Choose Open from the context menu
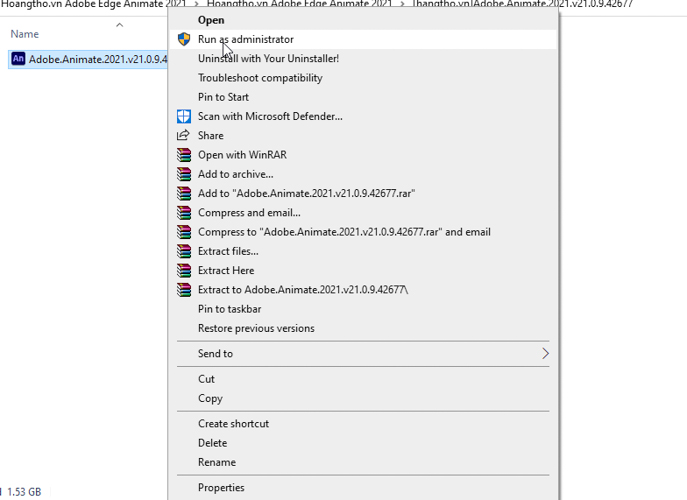This screenshot has width=687, height=500. [211, 20]
